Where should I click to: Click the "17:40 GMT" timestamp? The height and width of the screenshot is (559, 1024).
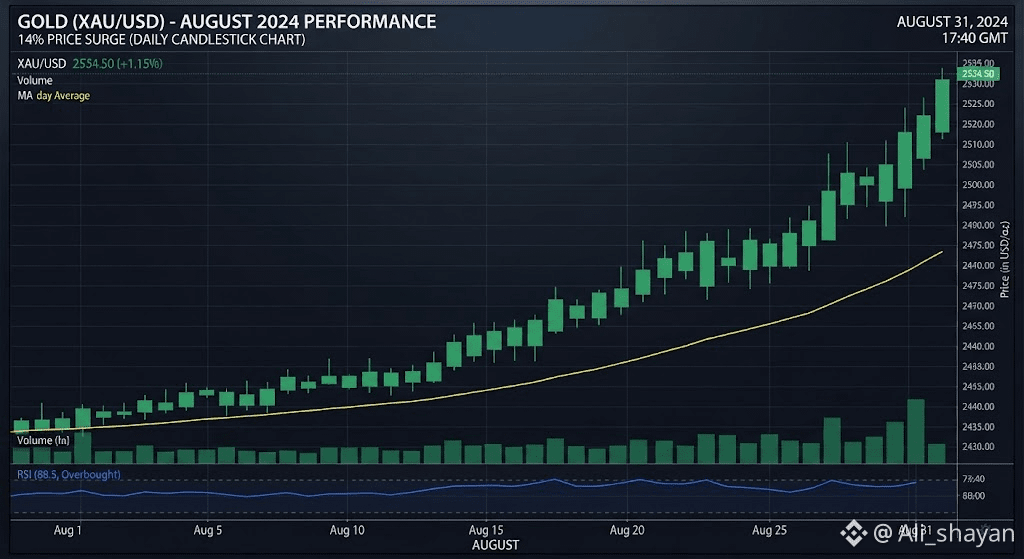(974, 39)
